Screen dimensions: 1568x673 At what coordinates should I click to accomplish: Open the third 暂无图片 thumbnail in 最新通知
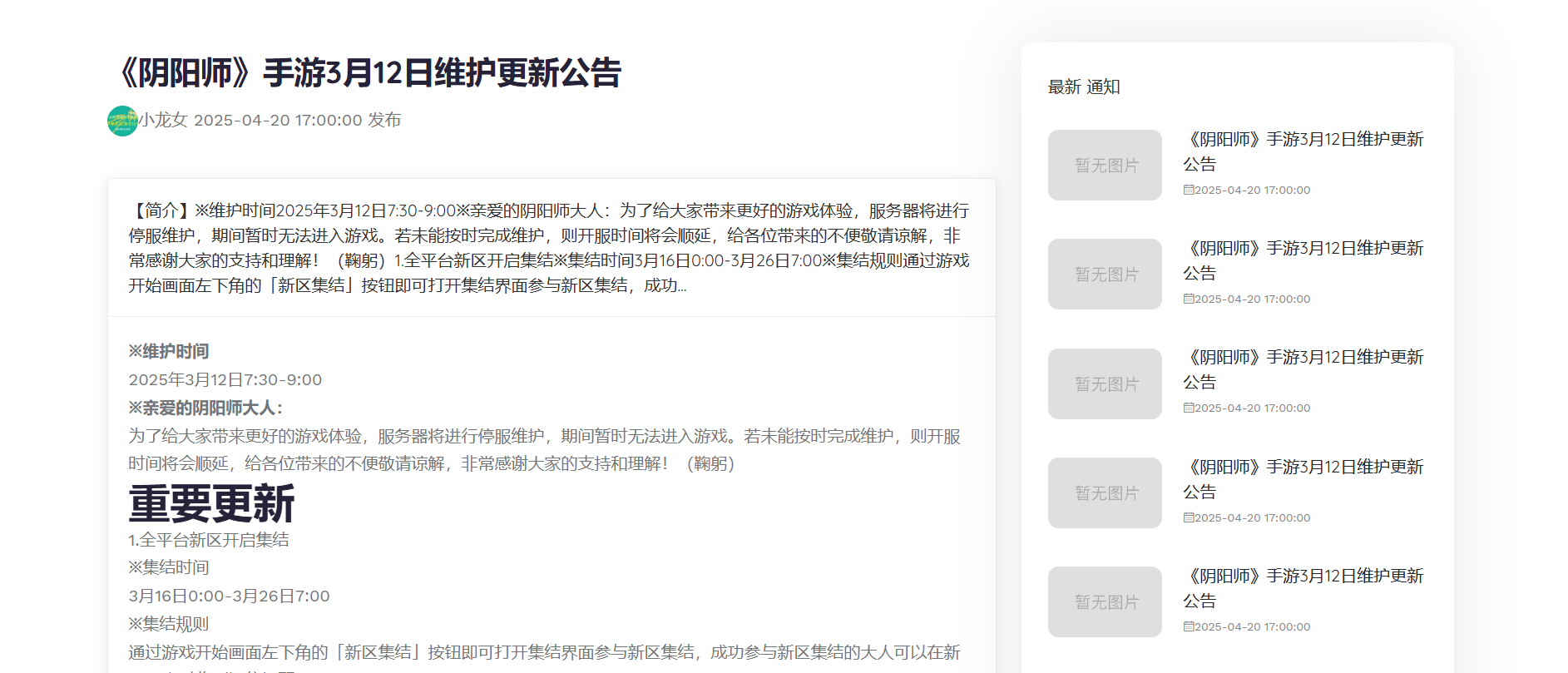pyautogui.click(x=1105, y=384)
